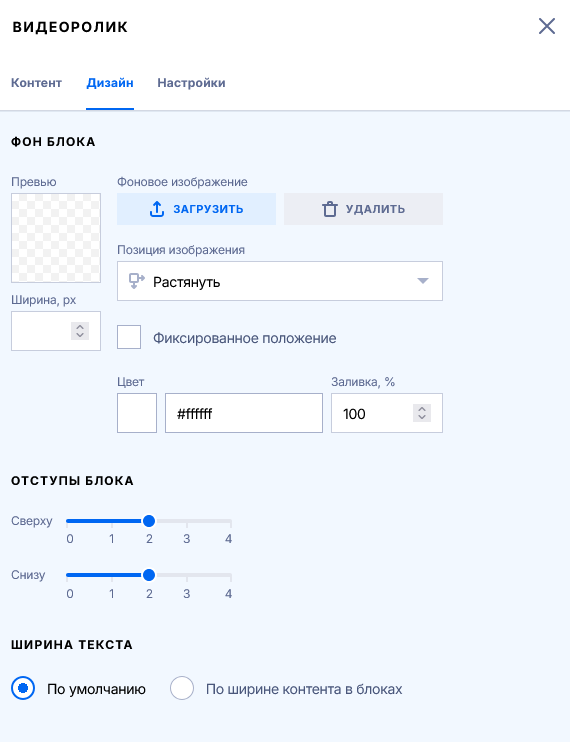The height and width of the screenshot is (742, 570).
Task: Open the Позиция изображения dropdown
Action: pos(280,281)
